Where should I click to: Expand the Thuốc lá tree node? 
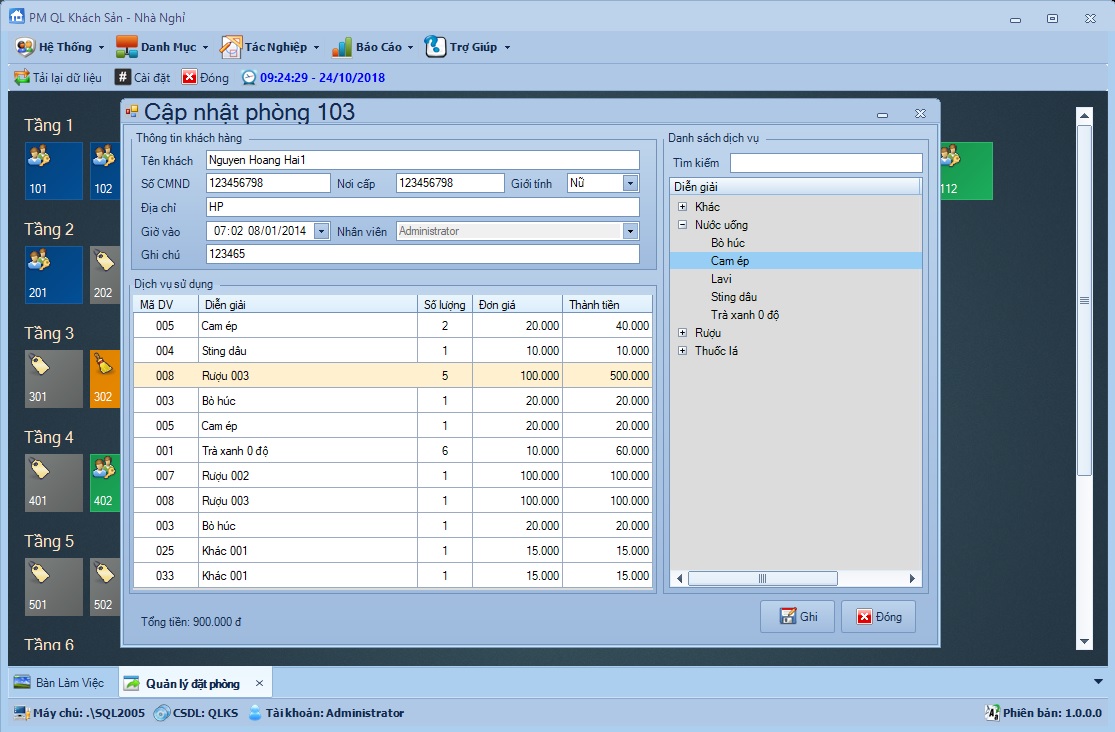683,351
